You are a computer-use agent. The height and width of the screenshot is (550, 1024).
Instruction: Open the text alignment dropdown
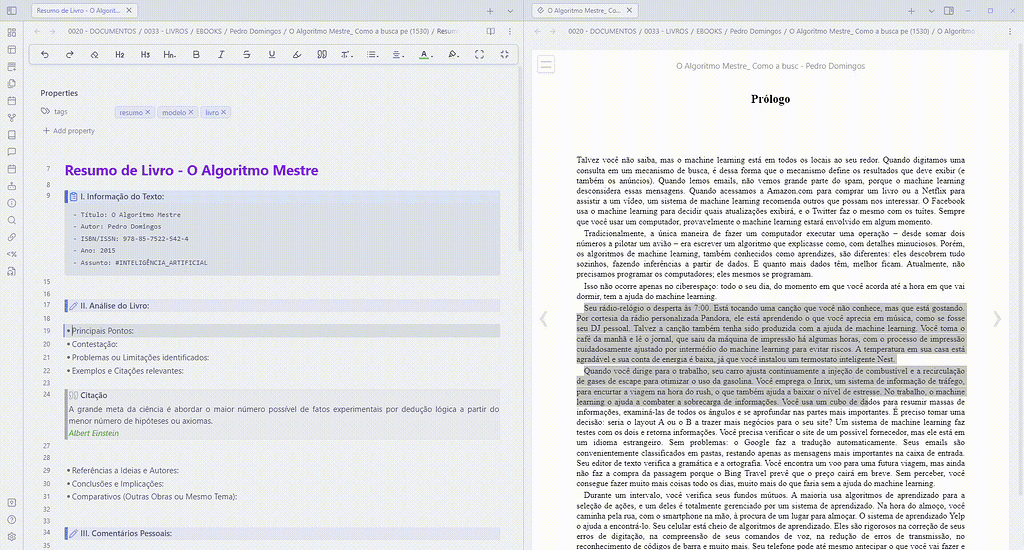click(398, 55)
